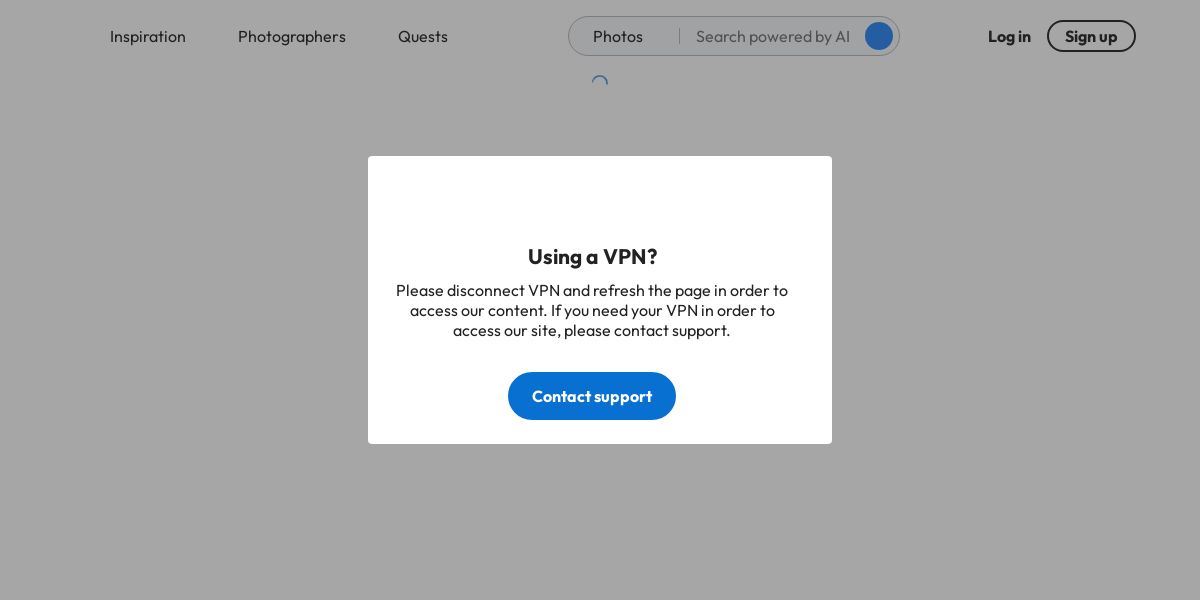Open the Photographers menu

tap(292, 36)
